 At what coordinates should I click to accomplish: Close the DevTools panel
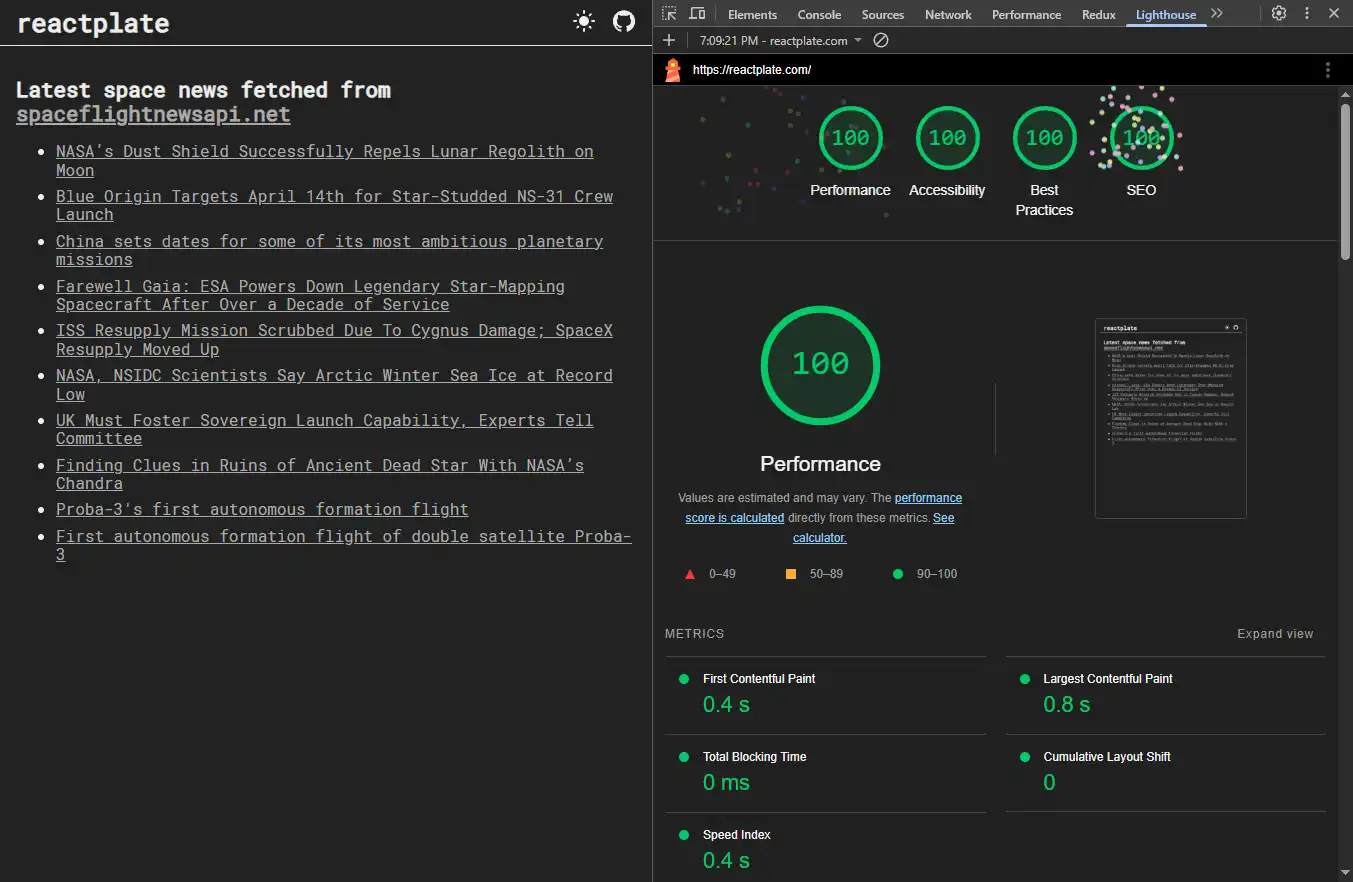tap(1333, 14)
